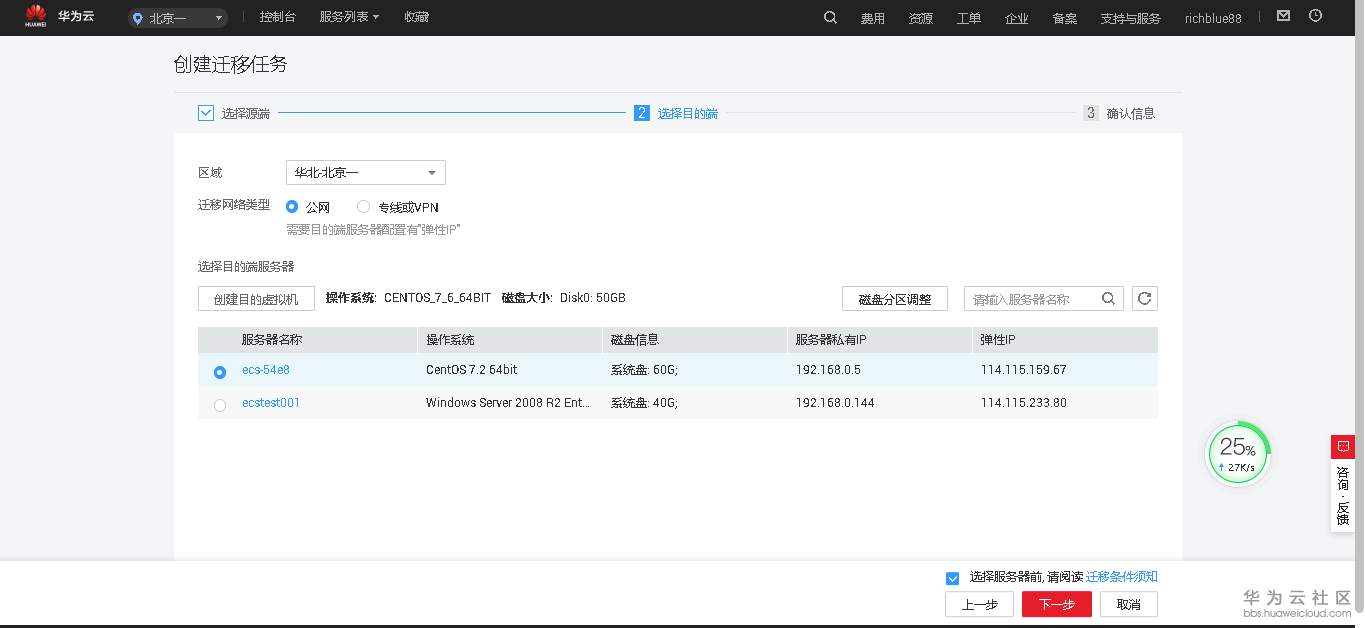Open the richblue88 account menu
1365x628 pixels.
(x=1213, y=18)
